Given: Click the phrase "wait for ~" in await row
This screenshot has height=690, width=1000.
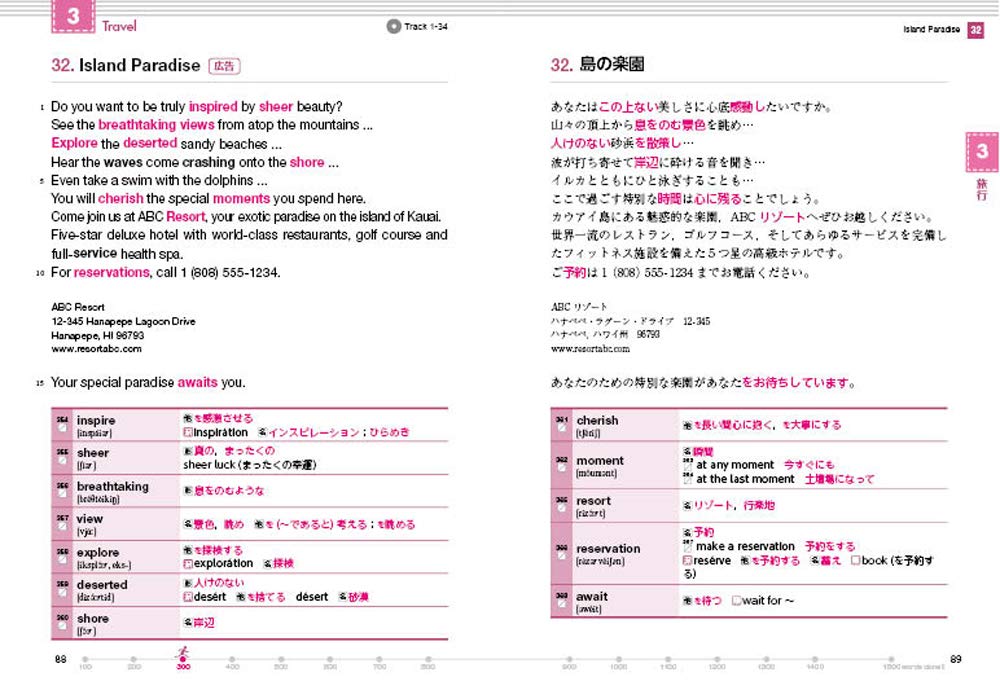Looking at the screenshot, I should click(x=768, y=601).
